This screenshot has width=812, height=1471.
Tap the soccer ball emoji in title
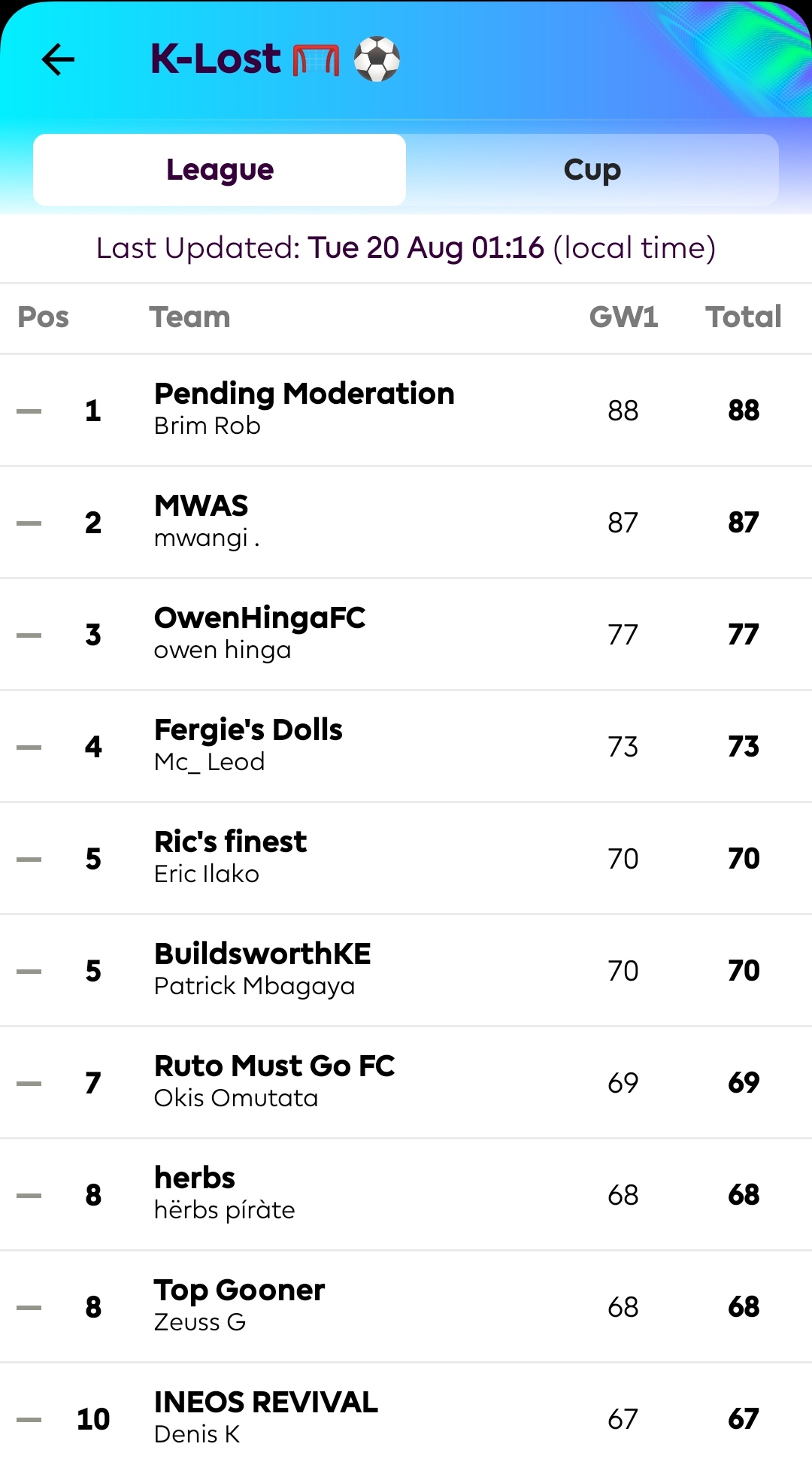(x=377, y=59)
